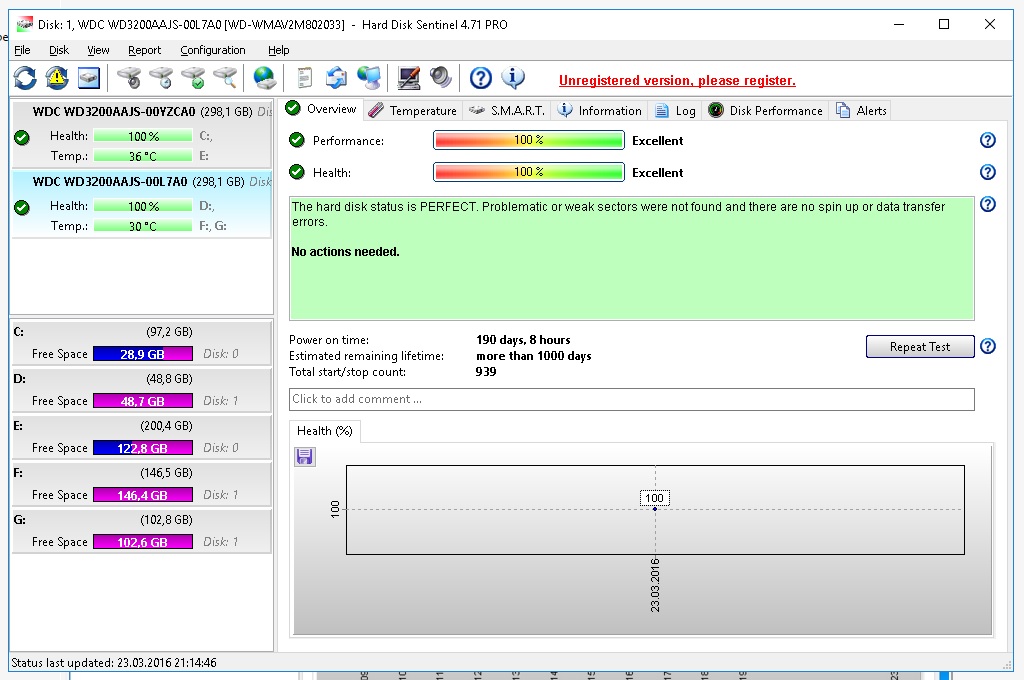Save the Health graph with floppy icon

(305, 457)
